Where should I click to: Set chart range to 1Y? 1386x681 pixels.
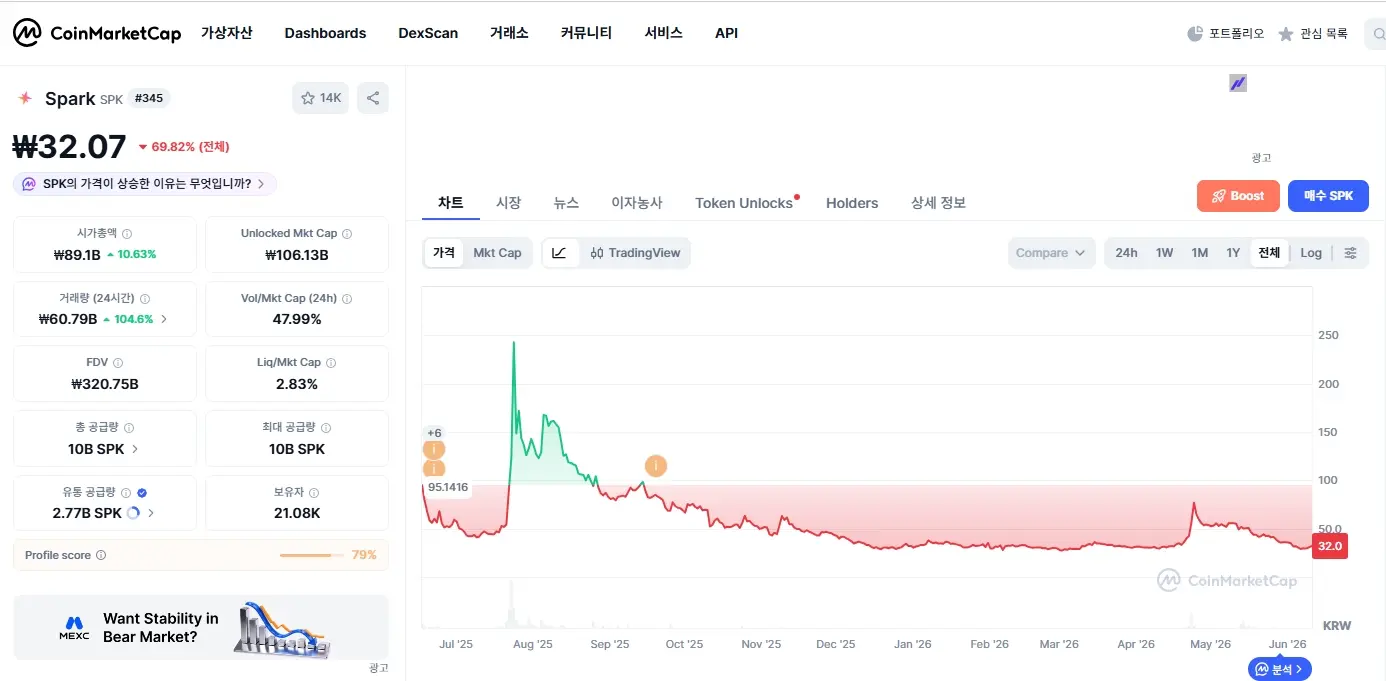pos(1233,253)
